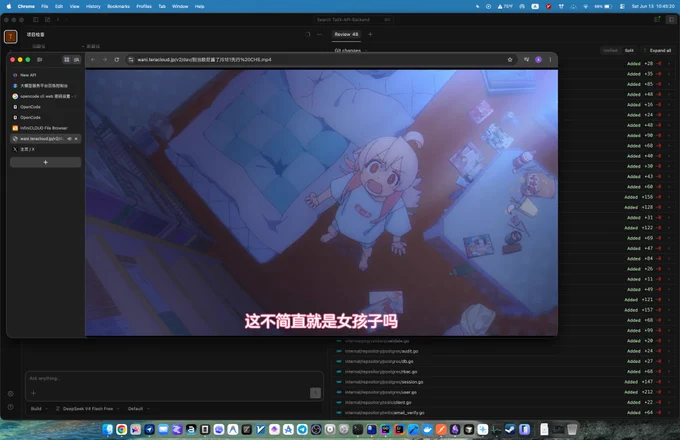Image resolution: width=680 pixels, height=440 pixels.
Task: Open the media control icon beside the profile avatar
Action: click(x=526, y=59)
